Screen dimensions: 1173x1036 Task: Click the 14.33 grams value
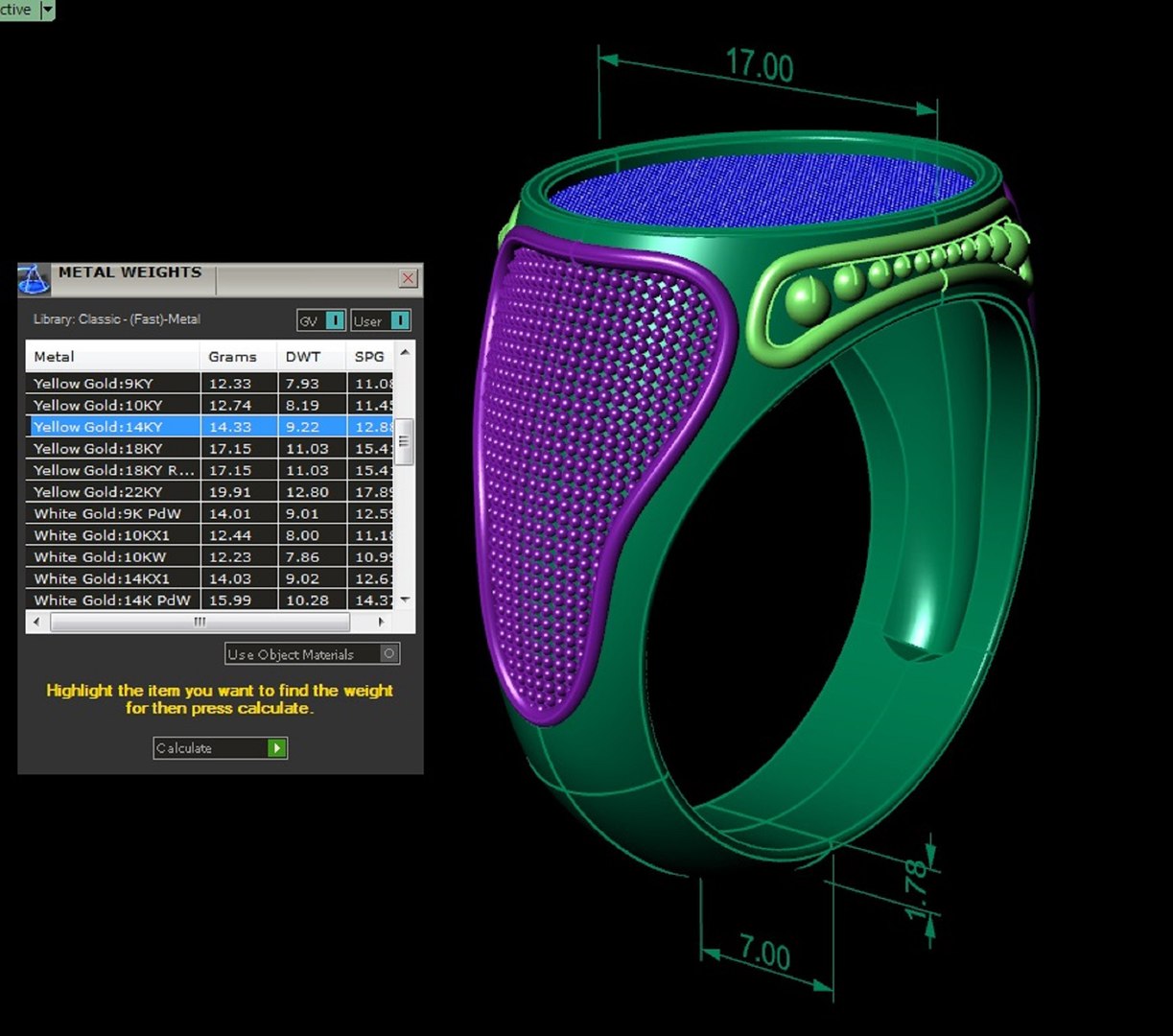pos(230,427)
